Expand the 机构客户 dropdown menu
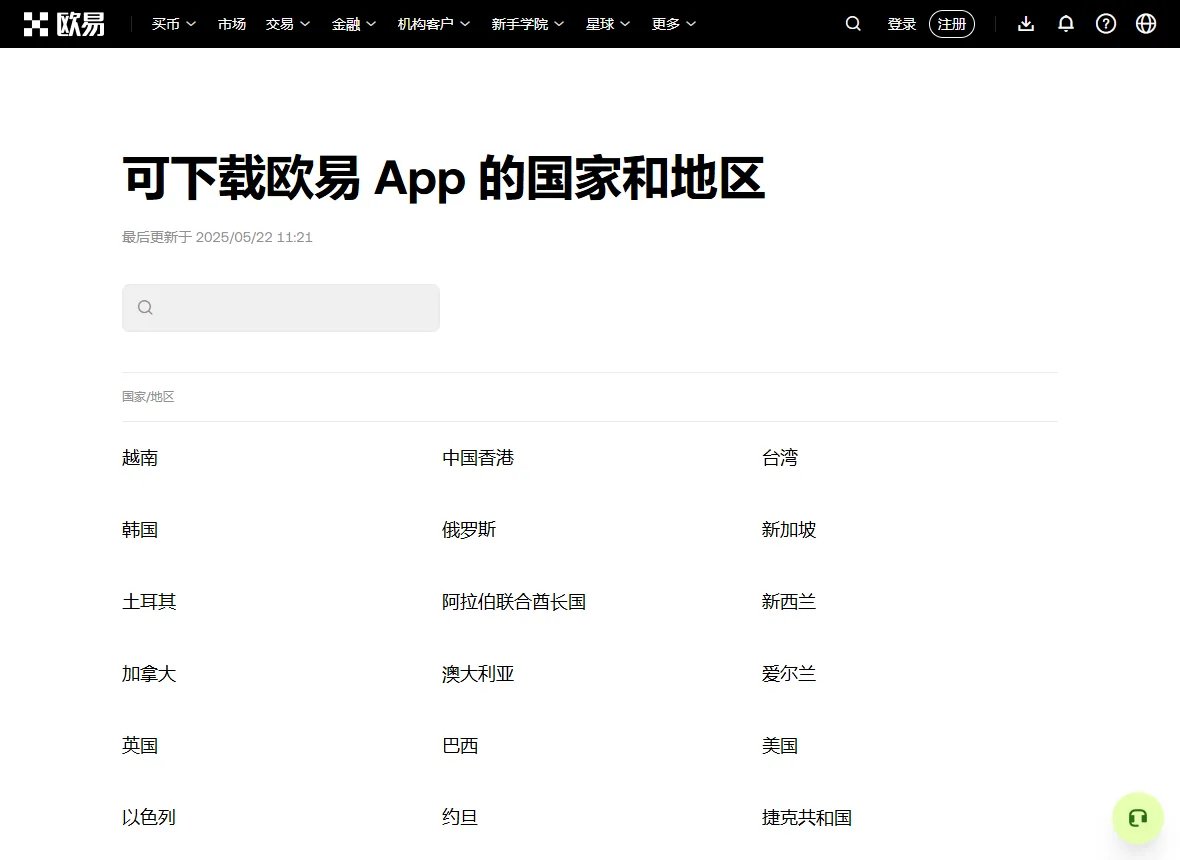Image resolution: width=1180 pixels, height=860 pixels. click(x=433, y=24)
